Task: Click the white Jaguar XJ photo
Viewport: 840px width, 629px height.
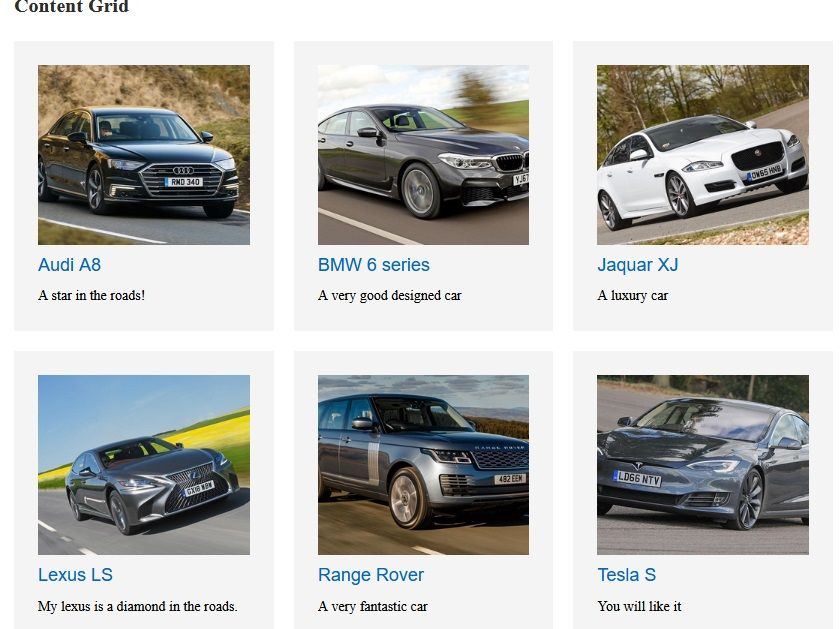Action: click(703, 155)
